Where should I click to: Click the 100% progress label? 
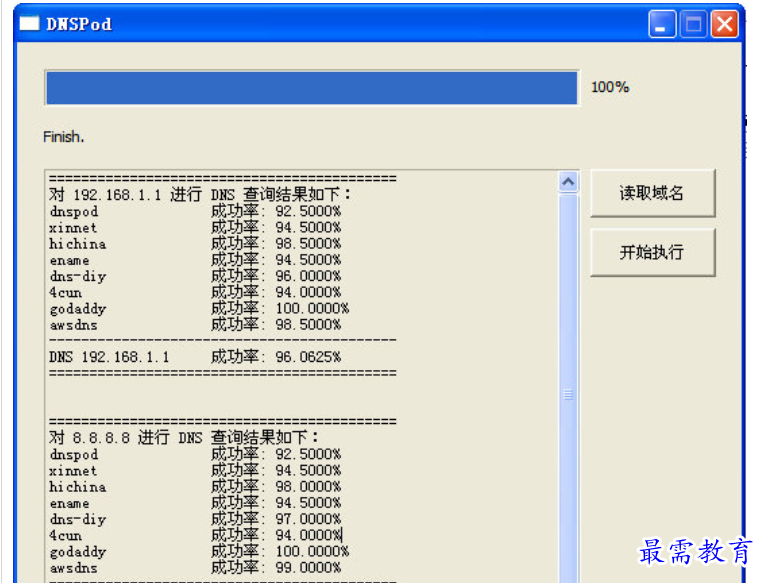point(610,87)
